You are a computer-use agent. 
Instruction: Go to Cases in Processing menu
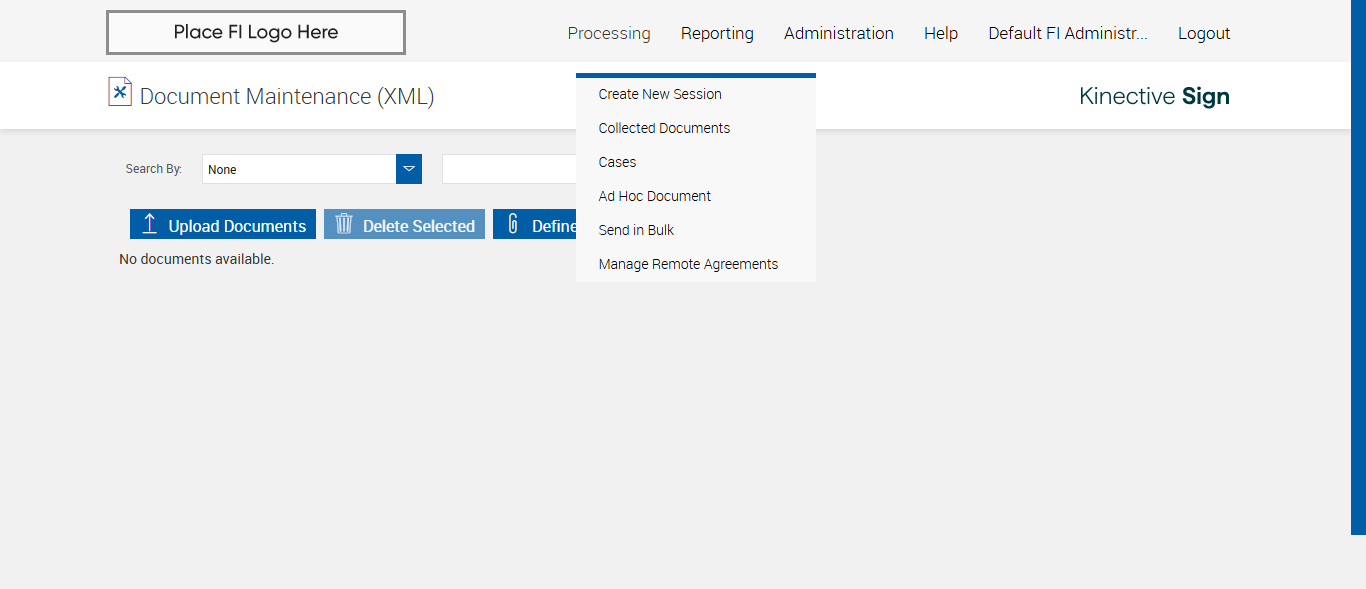click(617, 162)
